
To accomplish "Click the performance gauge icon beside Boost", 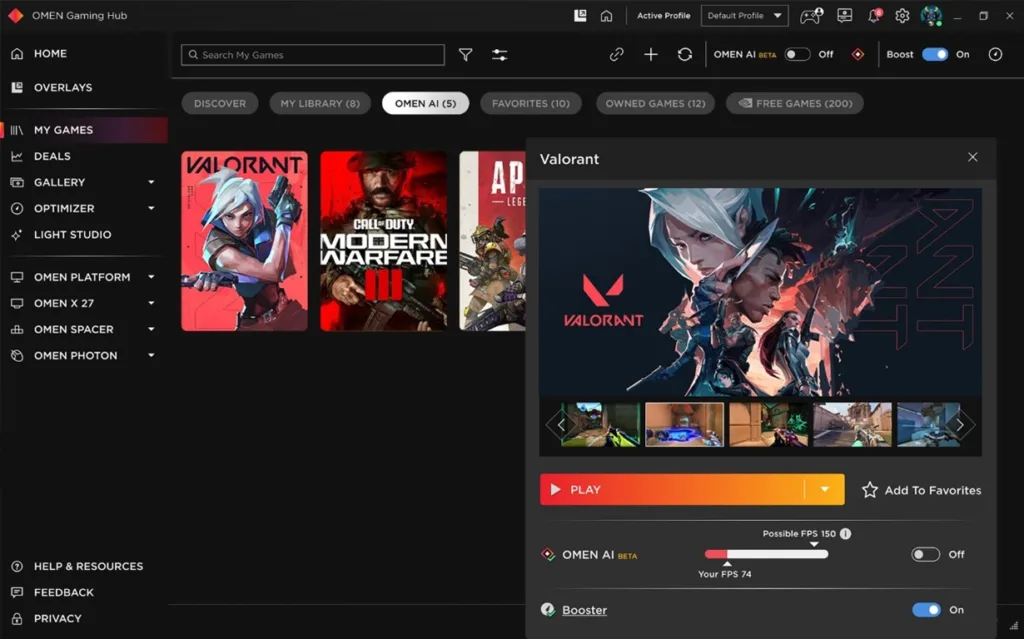I will click(x=995, y=55).
